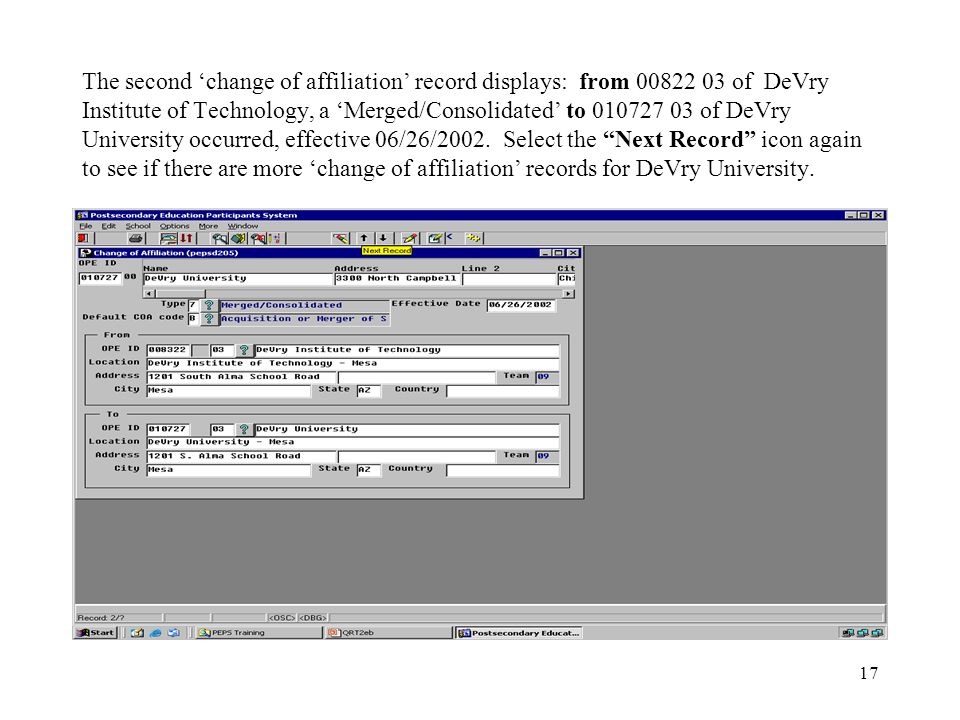Click From institution name DeVry Institute of Technology
Viewport: 960px width, 720px height.
(x=407, y=350)
